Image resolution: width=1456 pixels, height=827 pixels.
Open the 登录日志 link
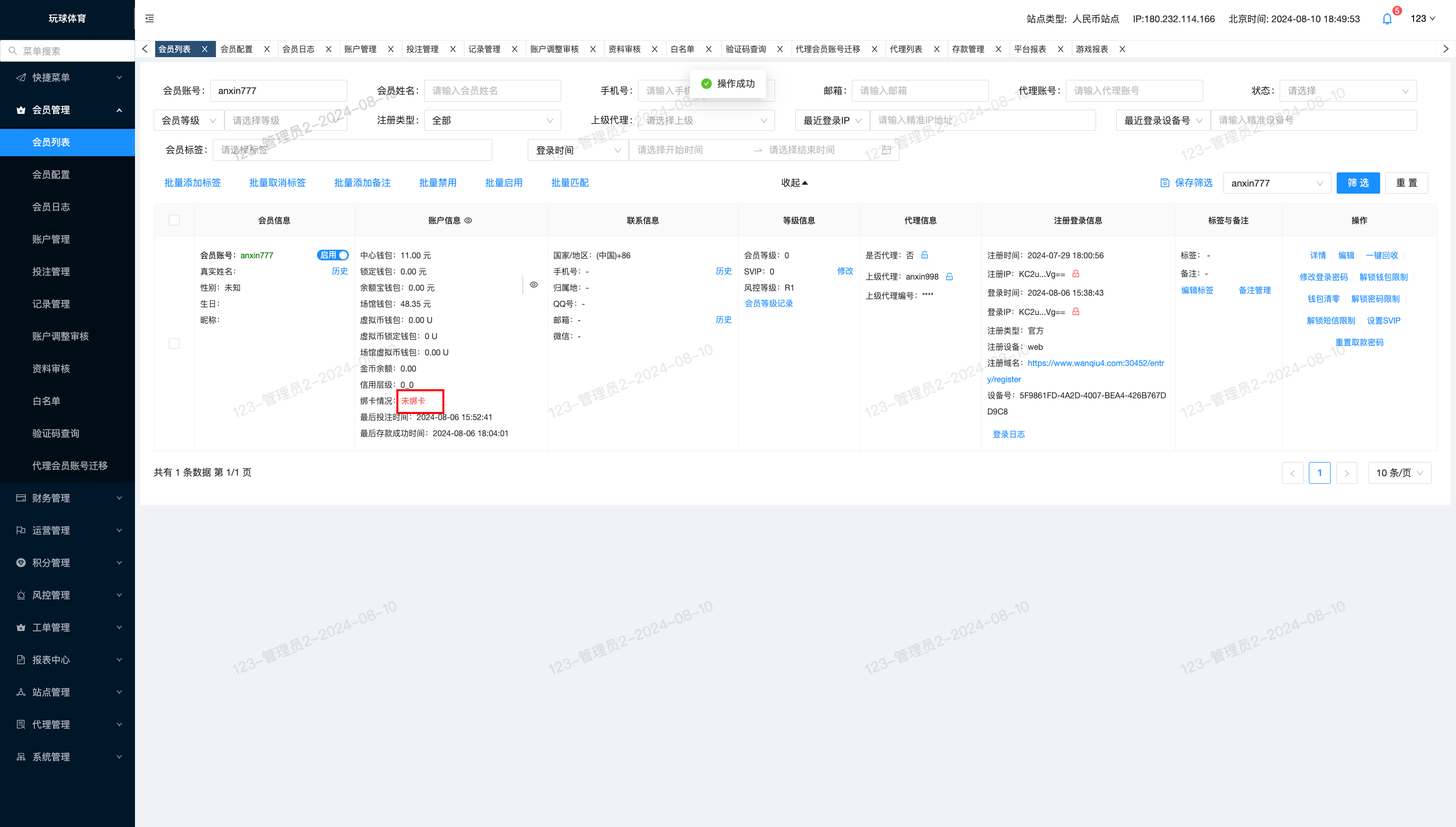(x=1009, y=435)
